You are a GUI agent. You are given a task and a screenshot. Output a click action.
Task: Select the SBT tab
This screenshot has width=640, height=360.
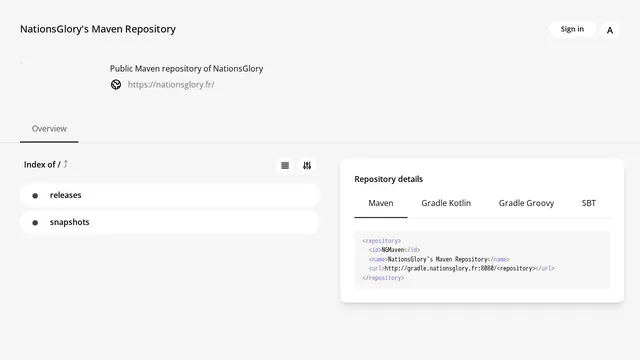coord(589,203)
